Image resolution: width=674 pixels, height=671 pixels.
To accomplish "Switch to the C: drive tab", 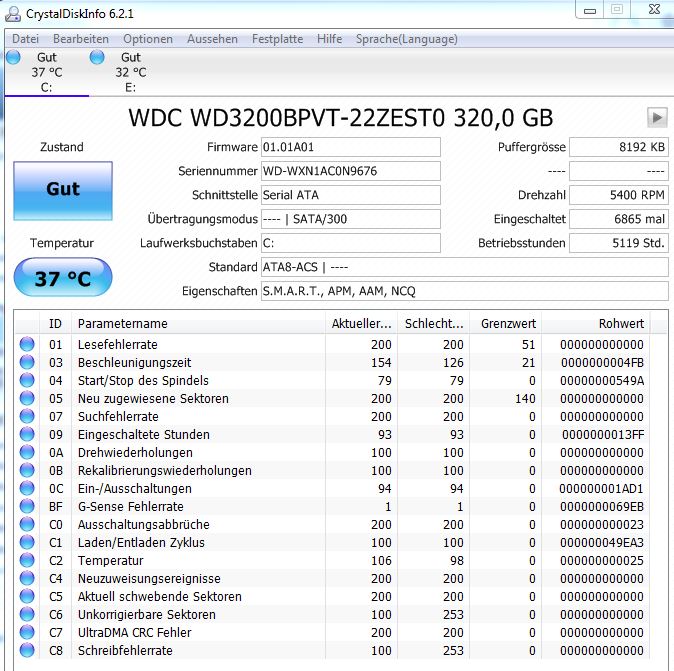I will [47, 72].
